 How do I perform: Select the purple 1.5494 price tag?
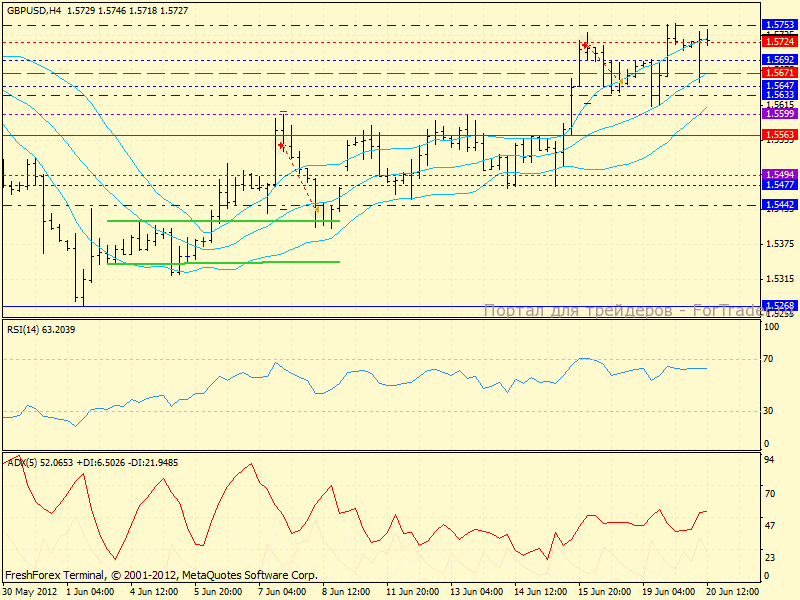click(x=779, y=175)
